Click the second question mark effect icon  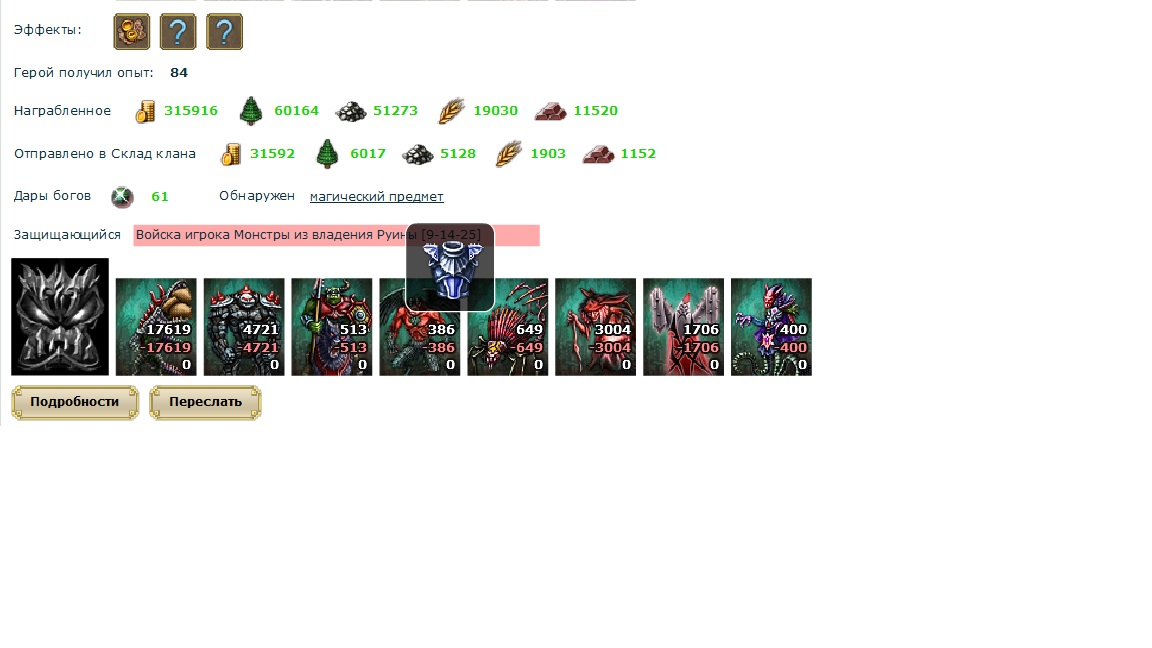tap(224, 32)
